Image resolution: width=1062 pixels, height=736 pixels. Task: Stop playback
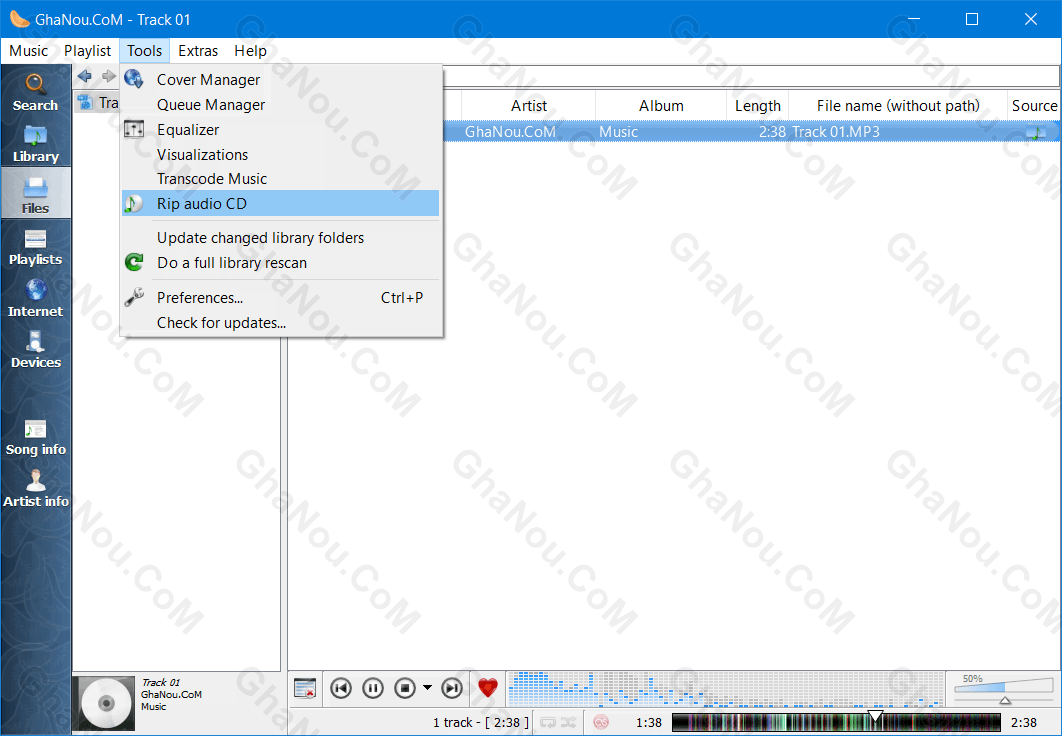405,688
